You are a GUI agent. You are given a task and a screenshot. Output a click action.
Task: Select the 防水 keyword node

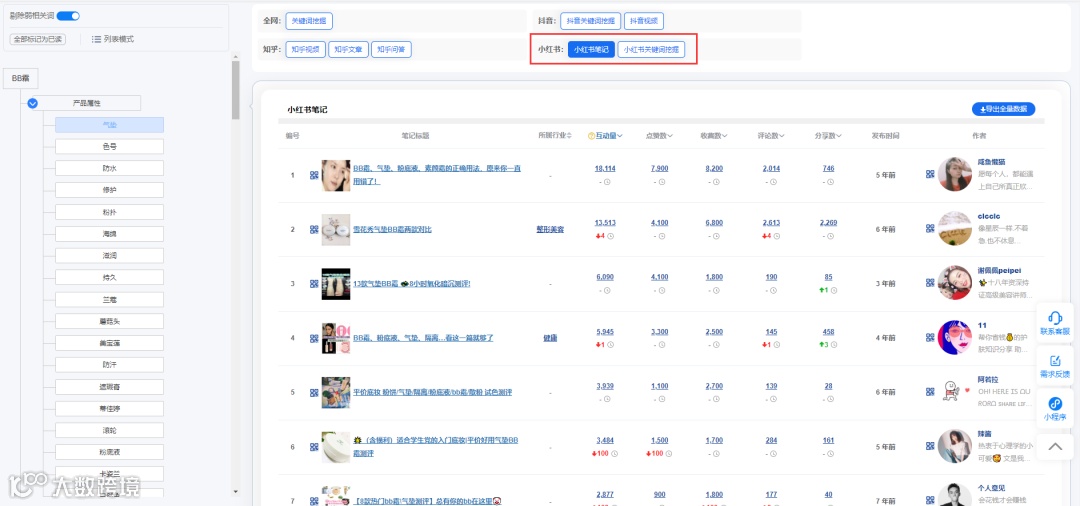pos(110,168)
